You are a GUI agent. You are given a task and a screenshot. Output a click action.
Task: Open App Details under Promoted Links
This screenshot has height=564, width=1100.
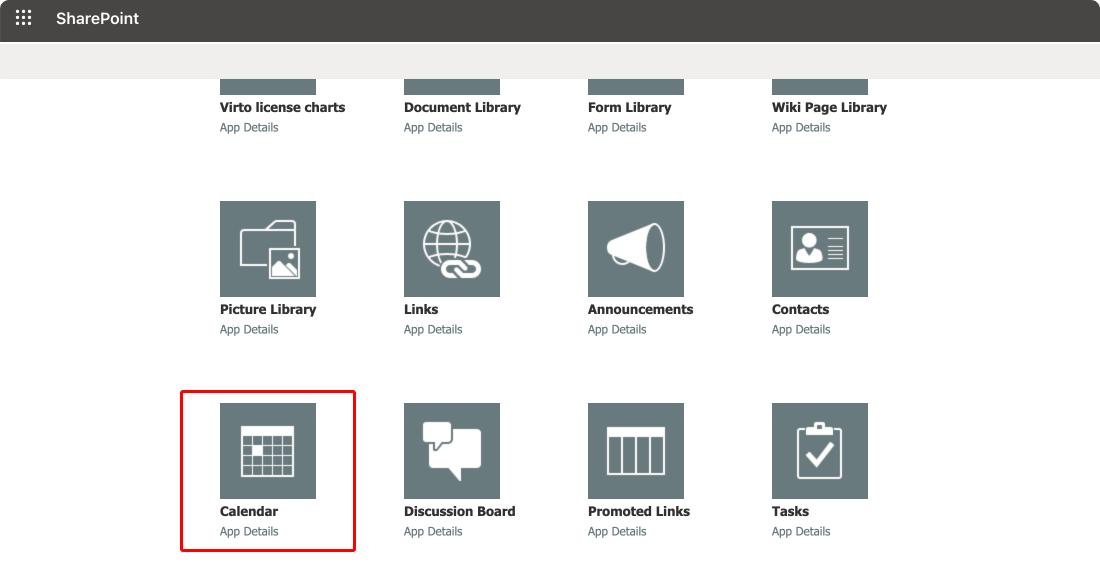pyautogui.click(x=617, y=532)
